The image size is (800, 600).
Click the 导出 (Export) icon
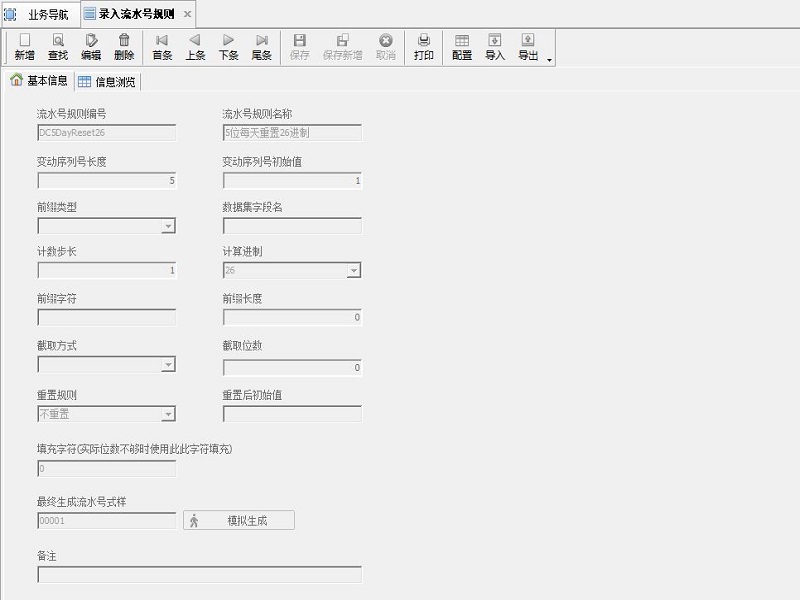click(528, 47)
